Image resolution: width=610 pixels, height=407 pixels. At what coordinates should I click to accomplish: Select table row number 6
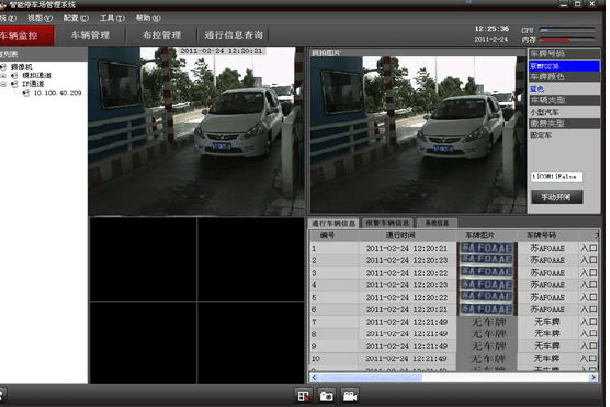click(453, 309)
